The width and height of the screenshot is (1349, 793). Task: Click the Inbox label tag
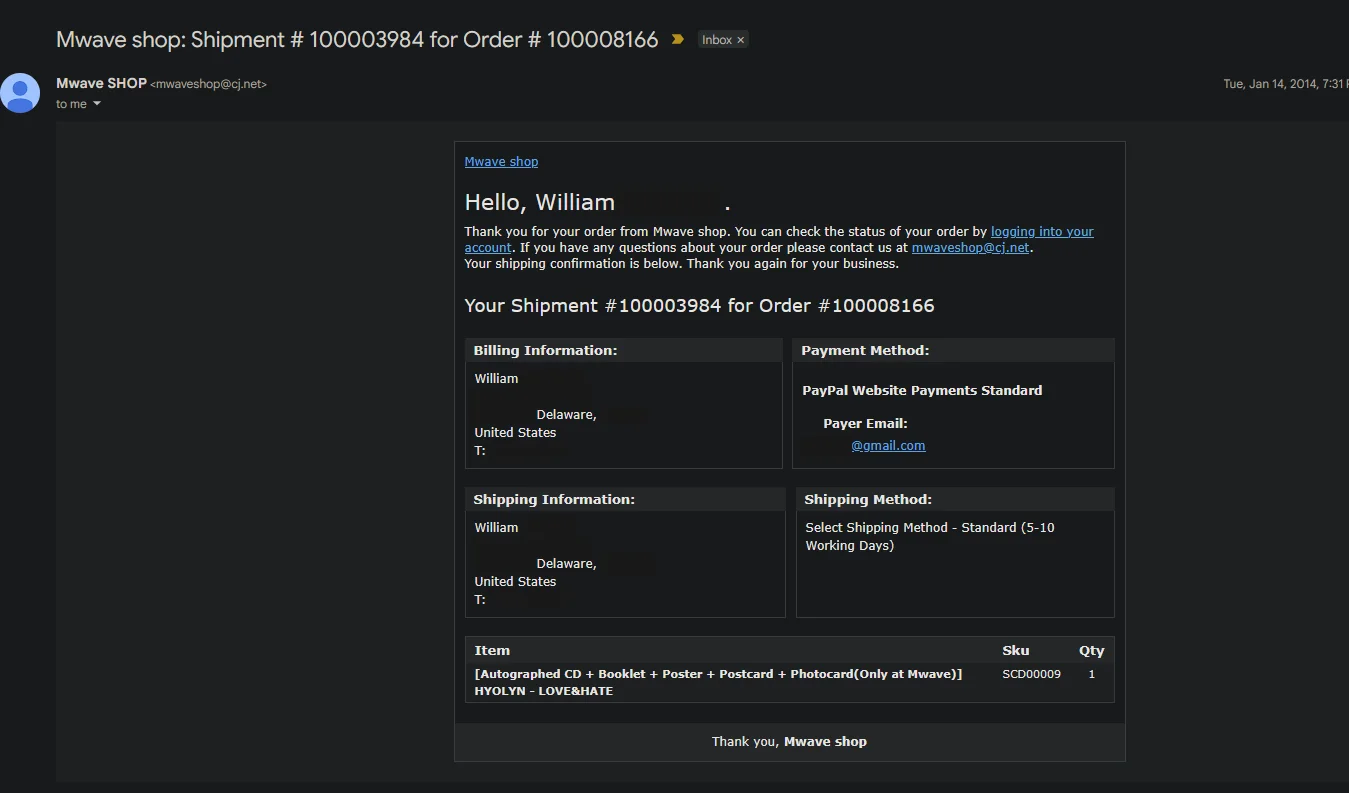click(717, 40)
